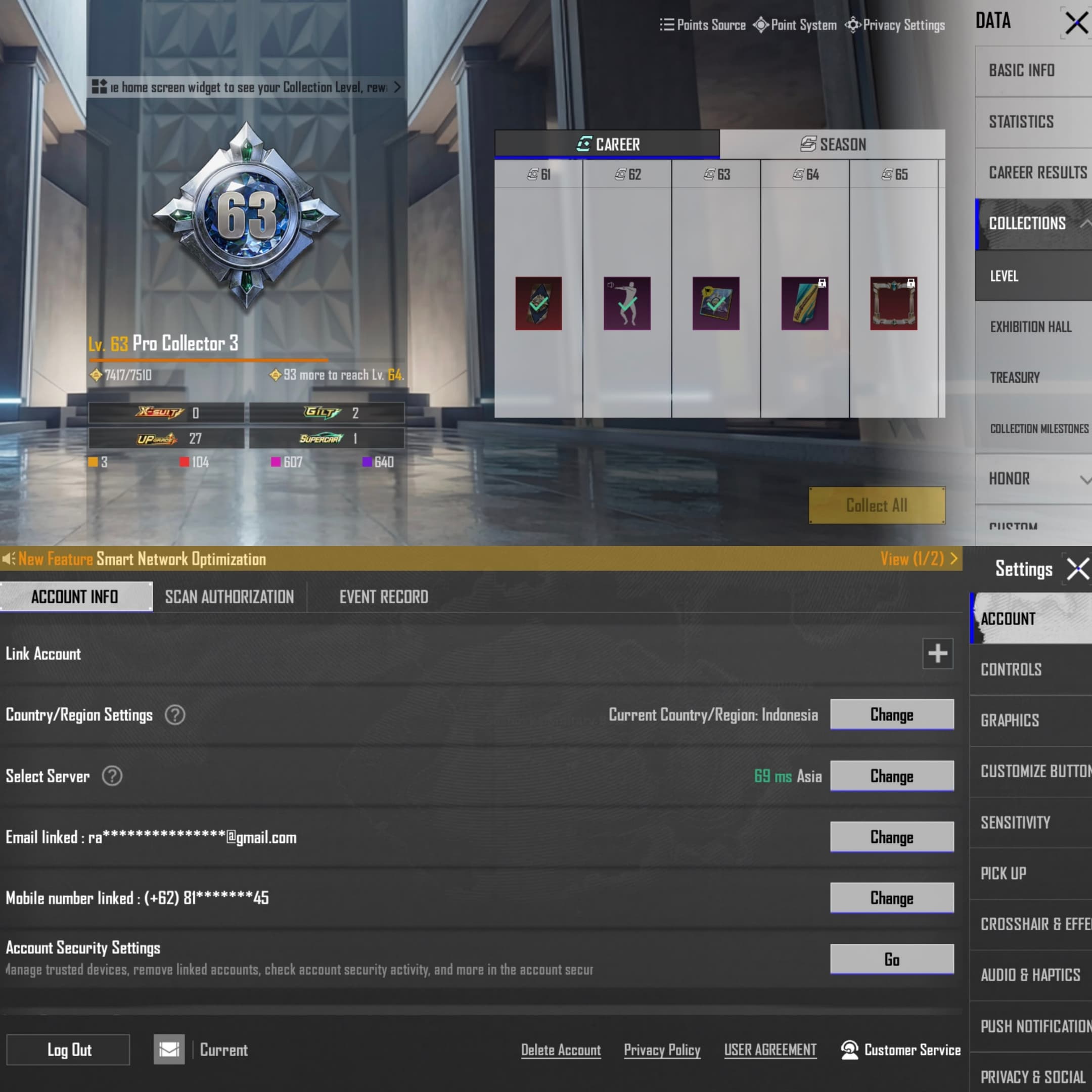Close the Settings panel
This screenshot has width=1092, height=1092.
click(1078, 569)
